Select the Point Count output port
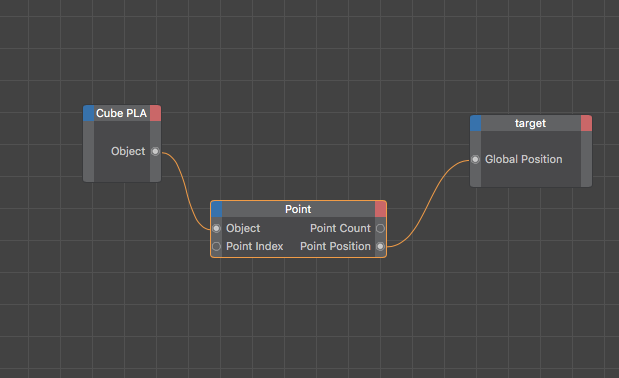The image size is (619, 378). point(380,228)
